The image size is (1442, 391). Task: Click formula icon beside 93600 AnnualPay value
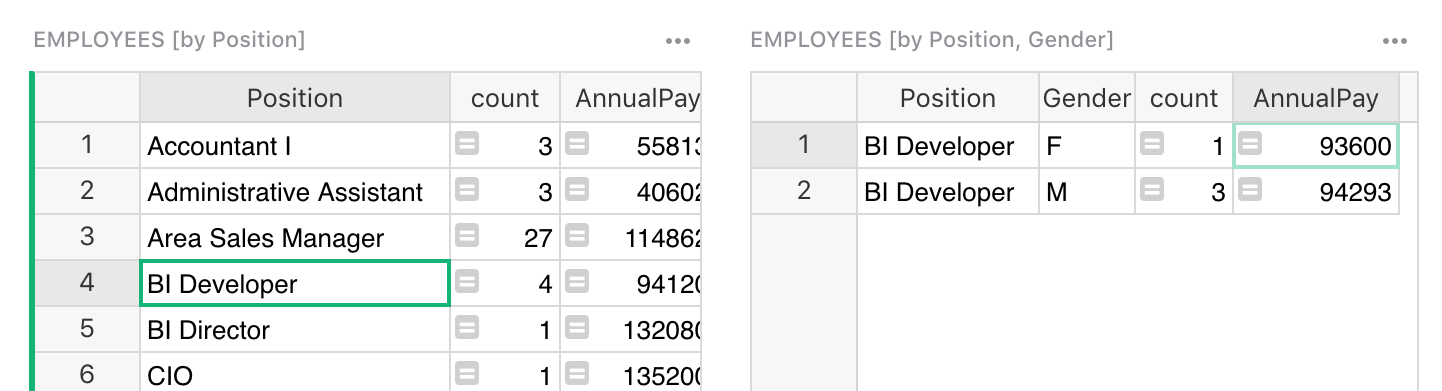[x=1249, y=145]
